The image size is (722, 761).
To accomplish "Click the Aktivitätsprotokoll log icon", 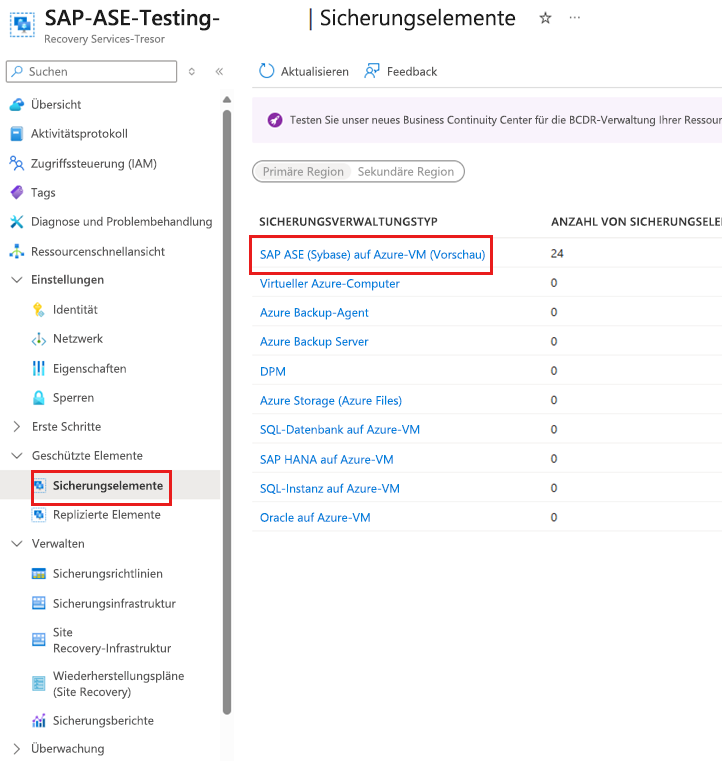I will click(x=17, y=133).
